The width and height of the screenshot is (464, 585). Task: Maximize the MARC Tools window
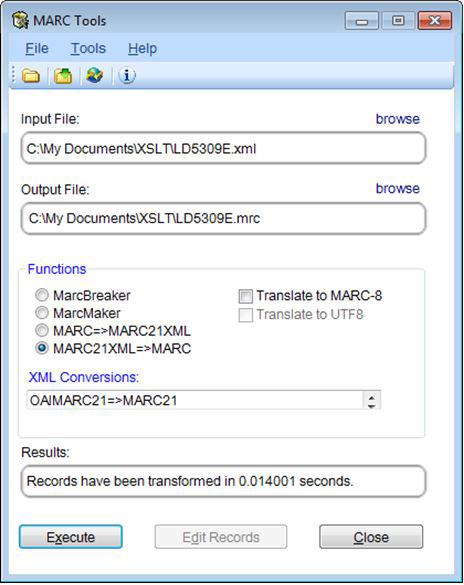click(398, 21)
